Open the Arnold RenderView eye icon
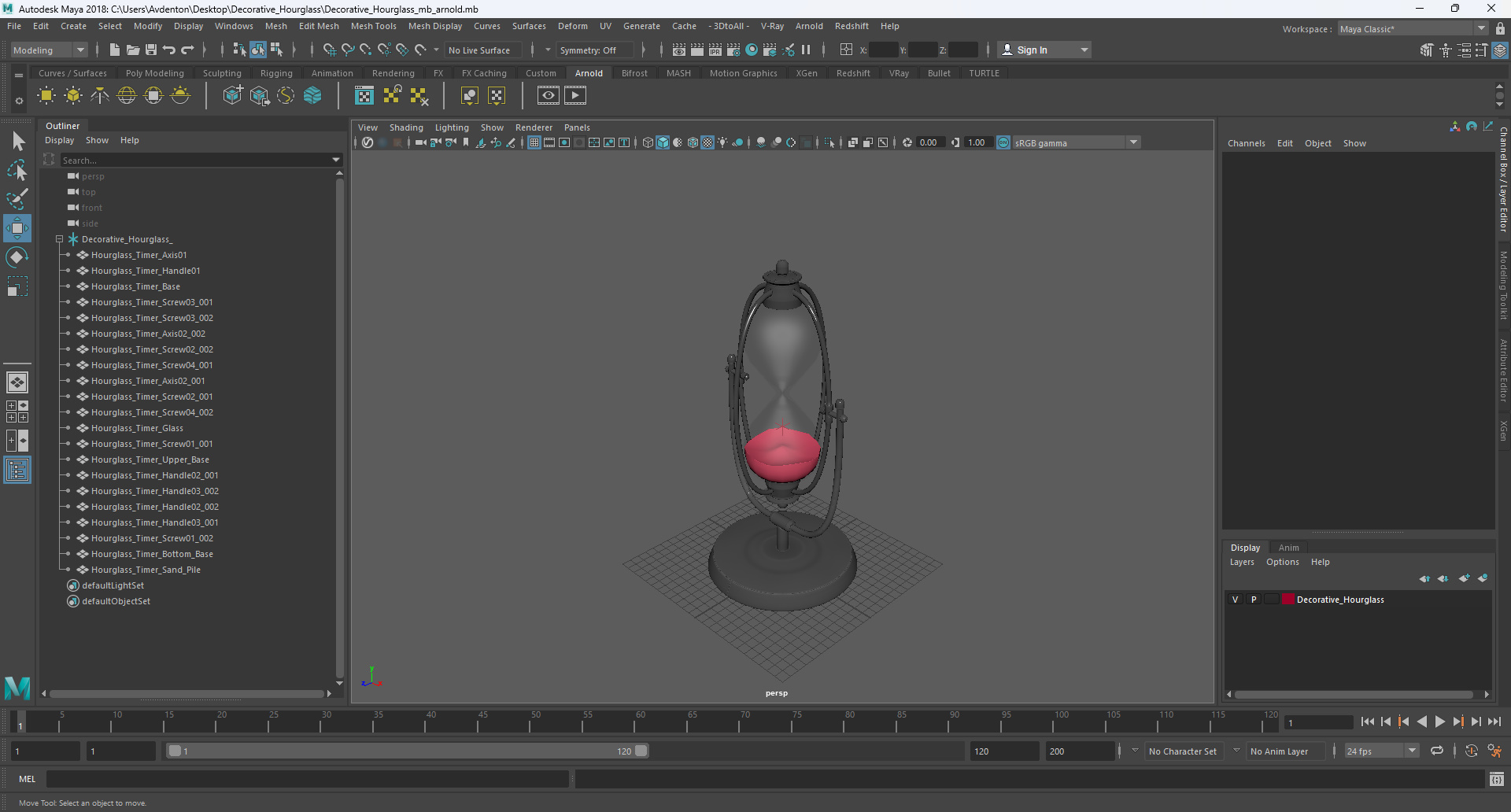This screenshot has width=1511, height=812. (549, 96)
